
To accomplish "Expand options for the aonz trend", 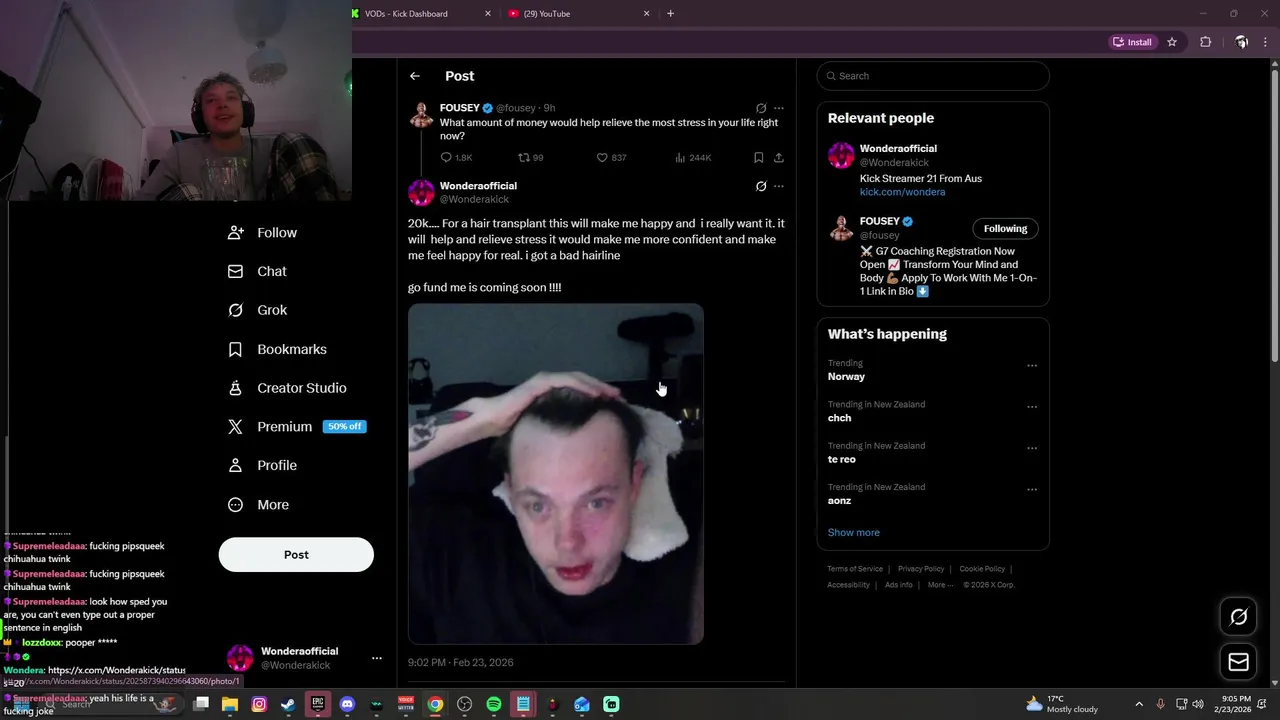I will pos(1032,490).
